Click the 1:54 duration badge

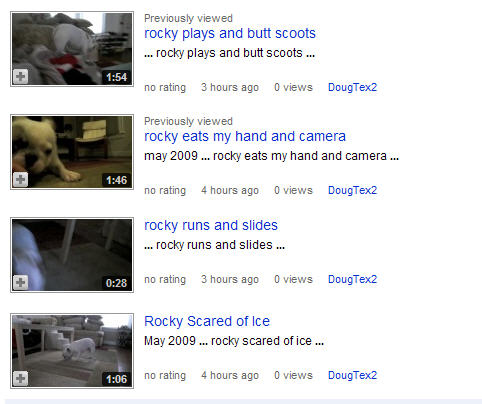coord(116,77)
